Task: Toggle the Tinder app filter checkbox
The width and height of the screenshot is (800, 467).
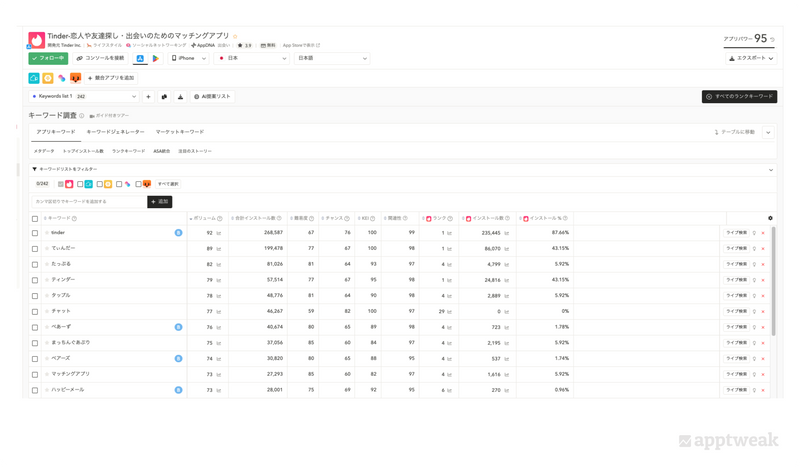Action: coord(61,184)
